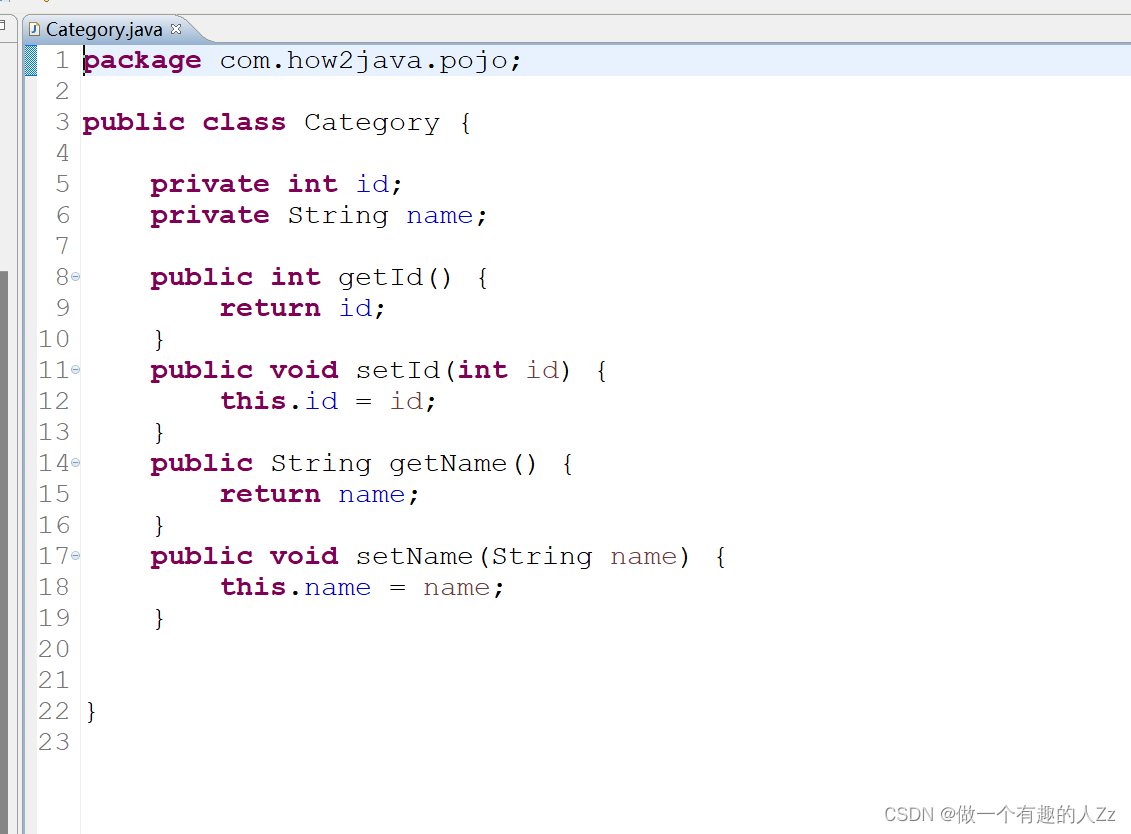Click 'int id' parameter in setId
Image resolution: width=1131 pixels, height=834 pixels.
tap(509, 371)
